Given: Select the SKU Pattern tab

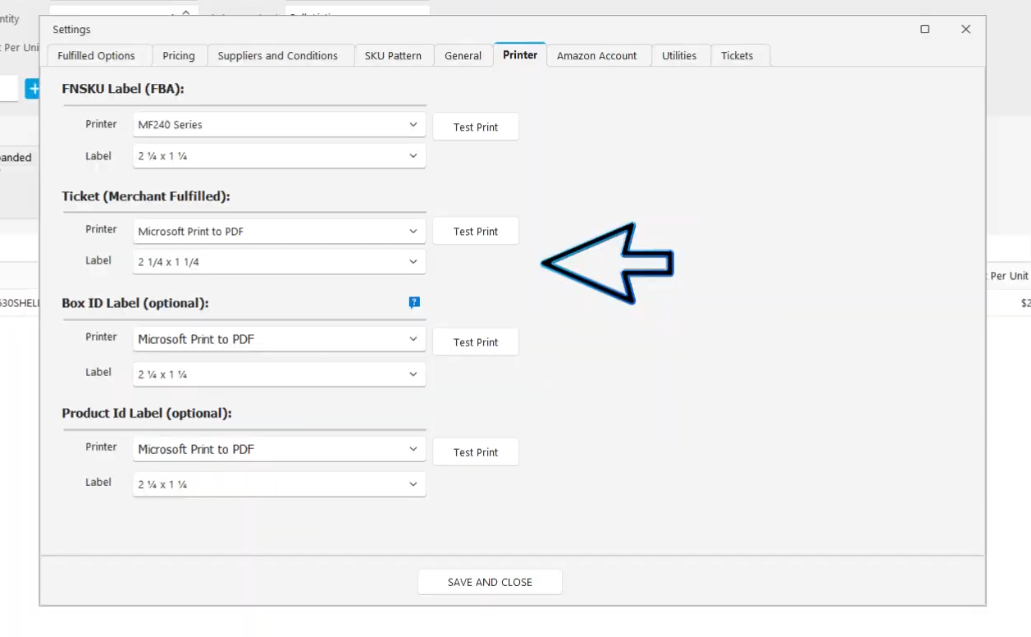Looking at the screenshot, I should [393, 56].
